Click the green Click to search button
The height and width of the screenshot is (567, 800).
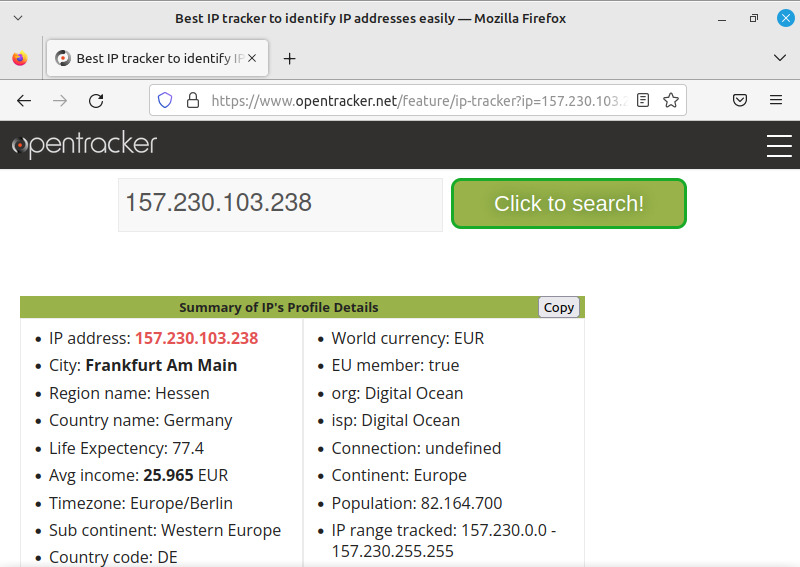(568, 204)
